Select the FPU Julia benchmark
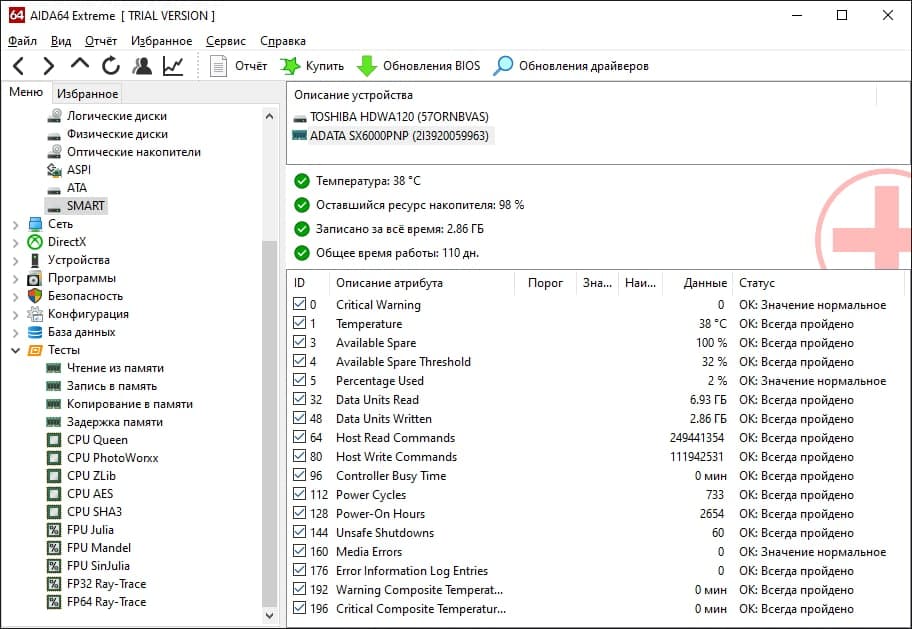 click(x=90, y=530)
